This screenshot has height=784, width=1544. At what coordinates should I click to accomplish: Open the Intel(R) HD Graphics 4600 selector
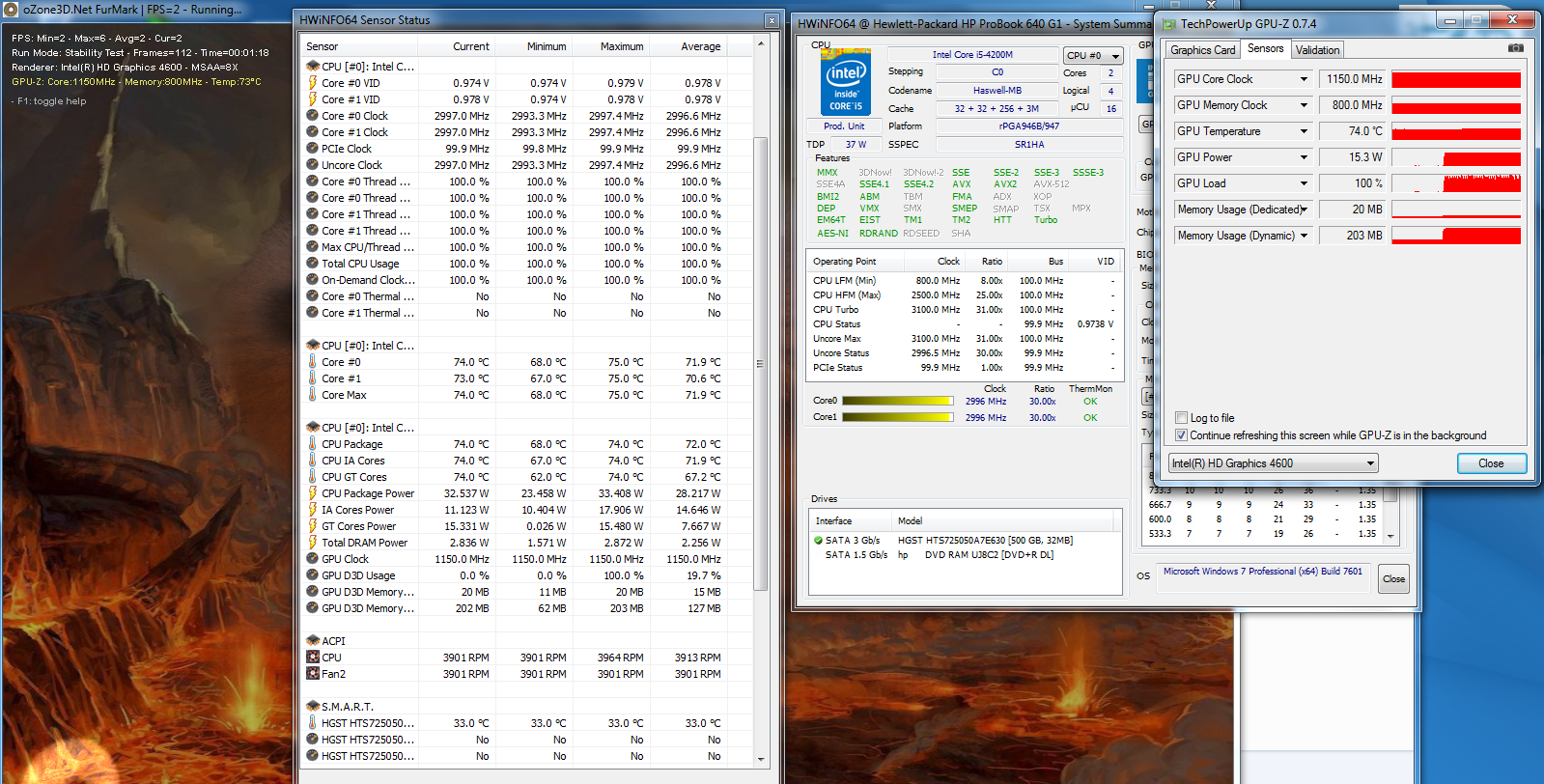click(x=1274, y=463)
